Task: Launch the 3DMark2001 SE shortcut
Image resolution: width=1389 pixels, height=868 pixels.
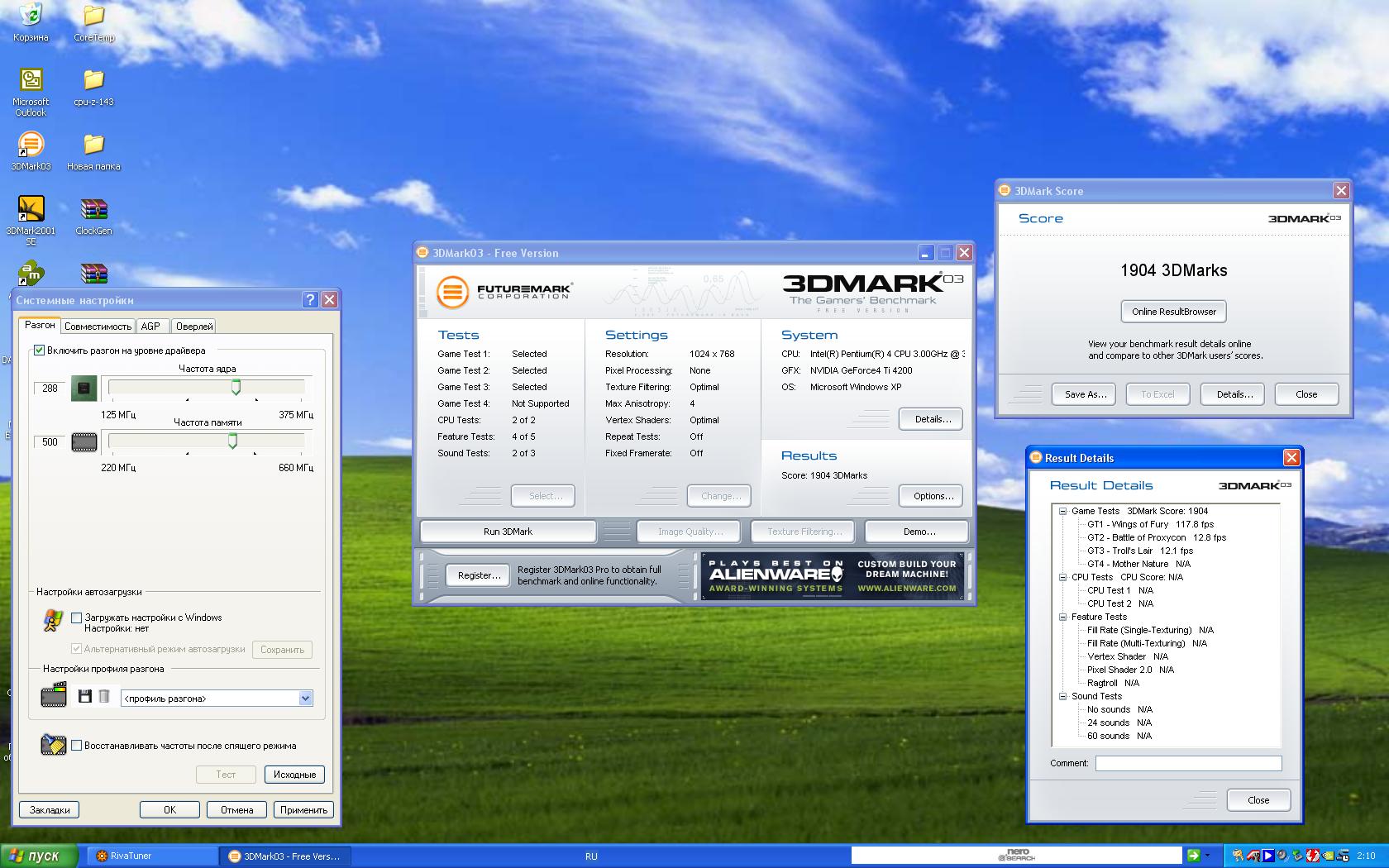Action: pyautogui.click(x=31, y=220)
